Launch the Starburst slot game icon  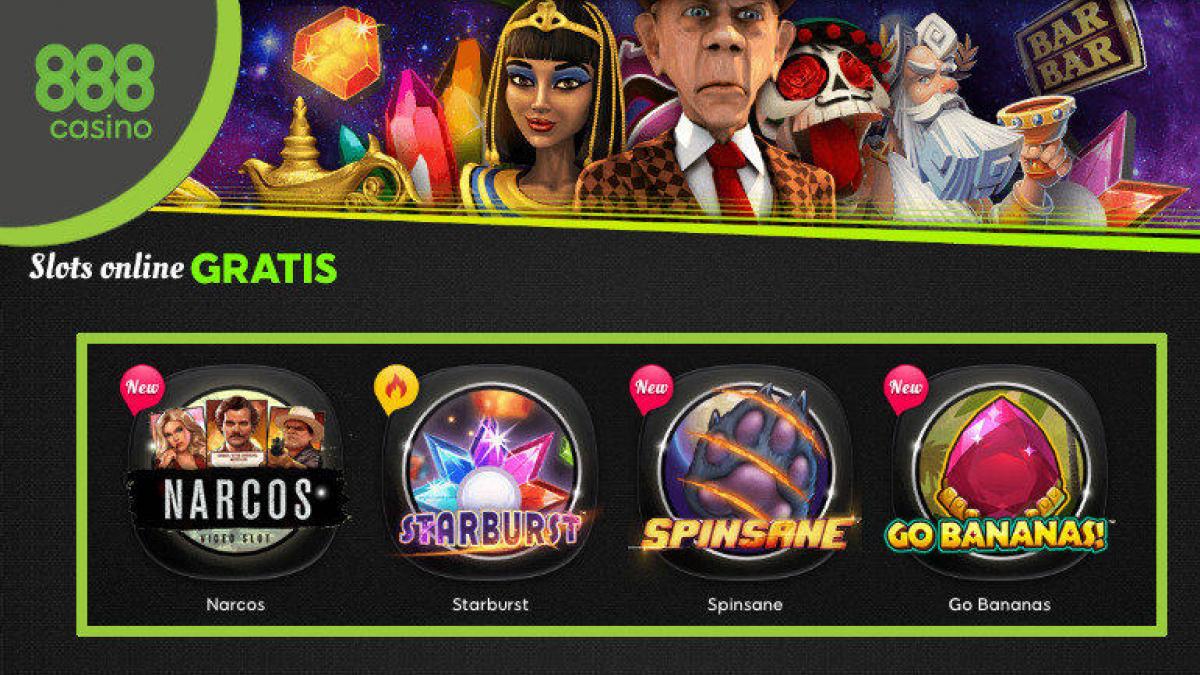click(490, 472)
